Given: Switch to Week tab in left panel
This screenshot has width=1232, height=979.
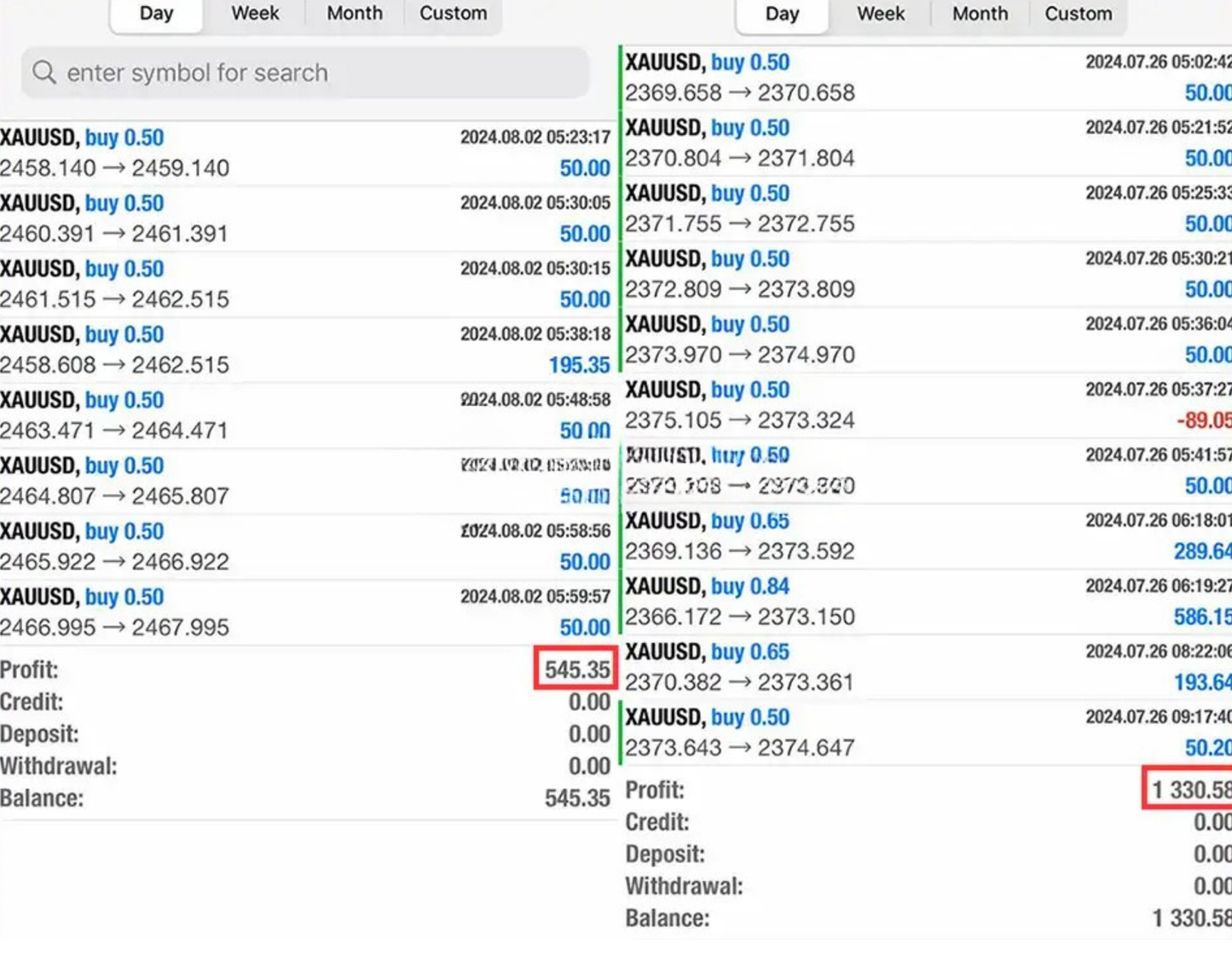Looking at the screenshot, I should click(x=255, y=14).
